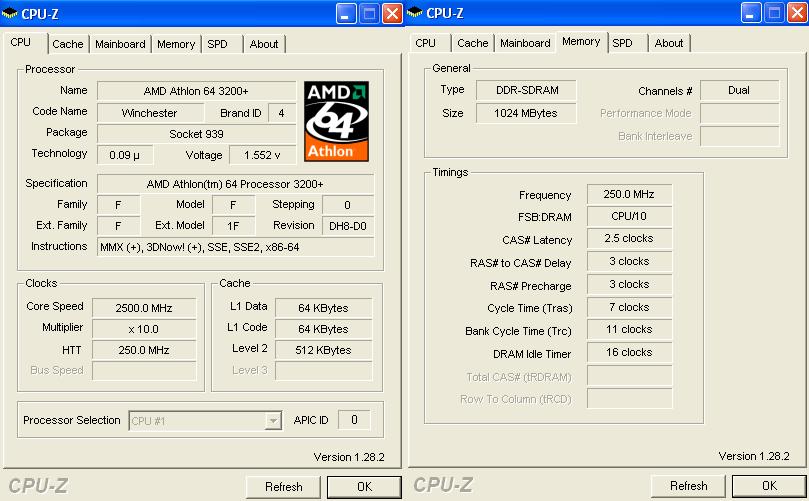Close the left CPU-Z window

[392, 13]
